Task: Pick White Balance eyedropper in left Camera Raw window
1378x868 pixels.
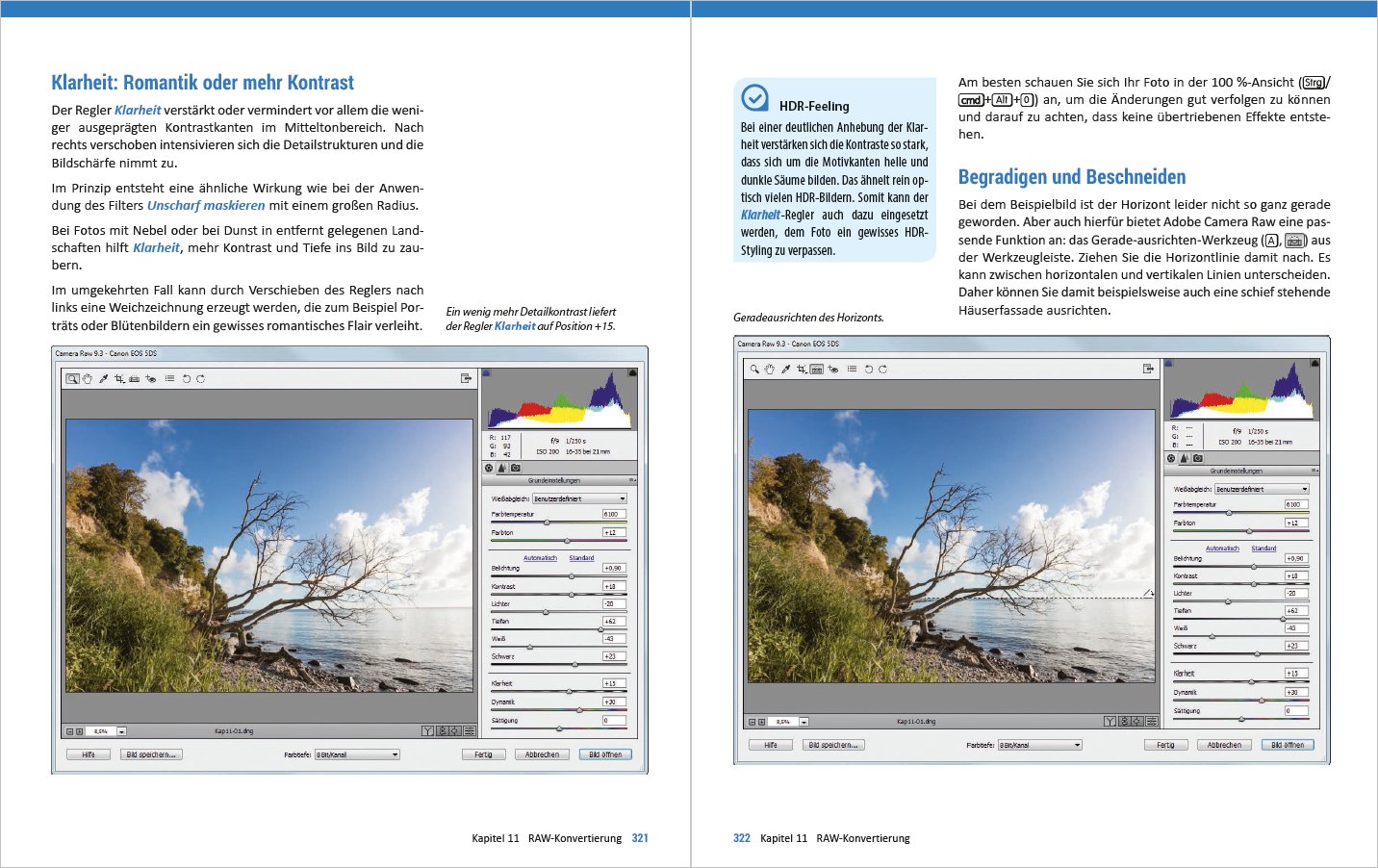Action: point(103,379)
